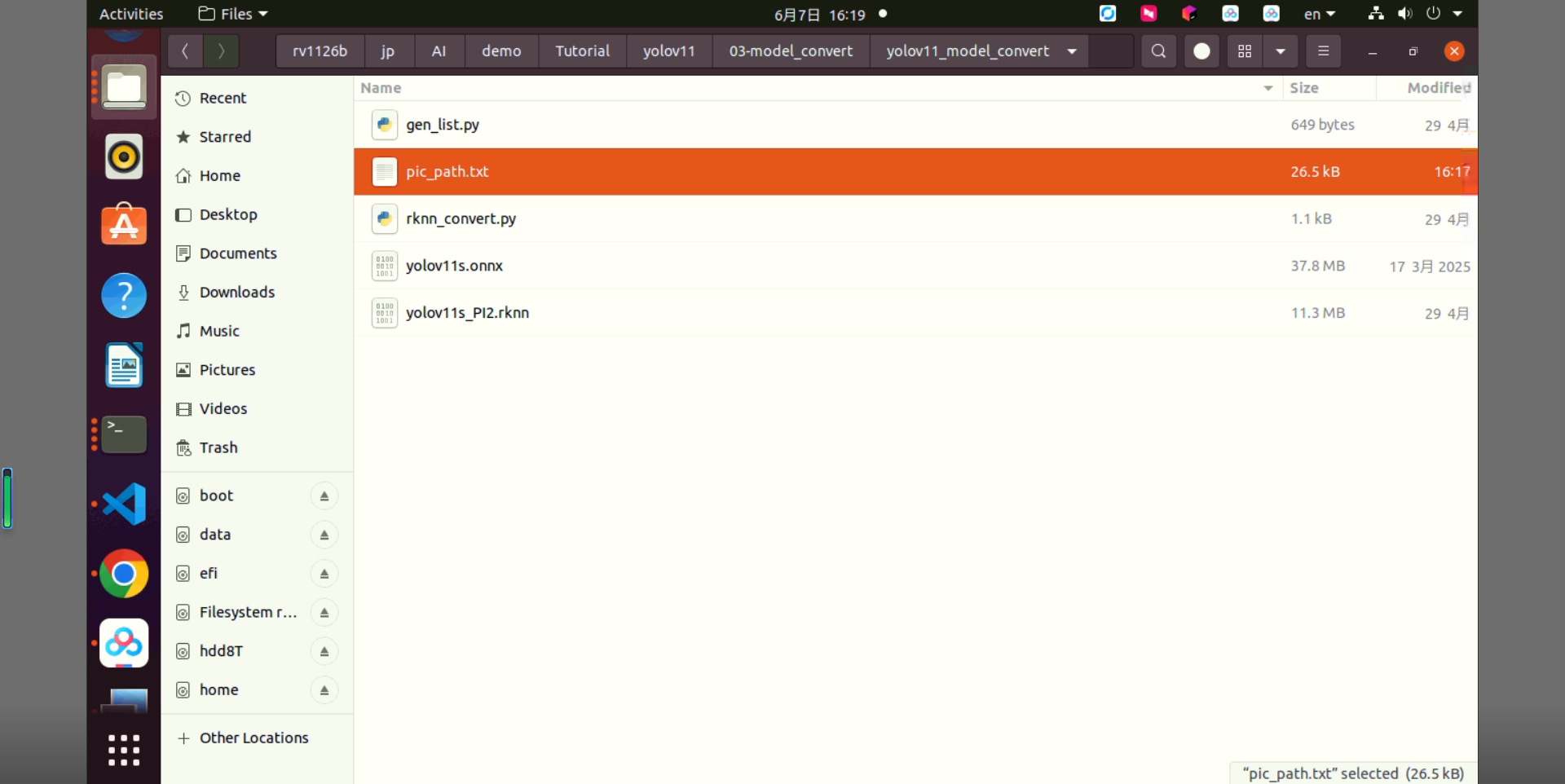Navigate to Tutorial path segment
The height and width of the screenshot is (784, 1565).
pos(583,51)
